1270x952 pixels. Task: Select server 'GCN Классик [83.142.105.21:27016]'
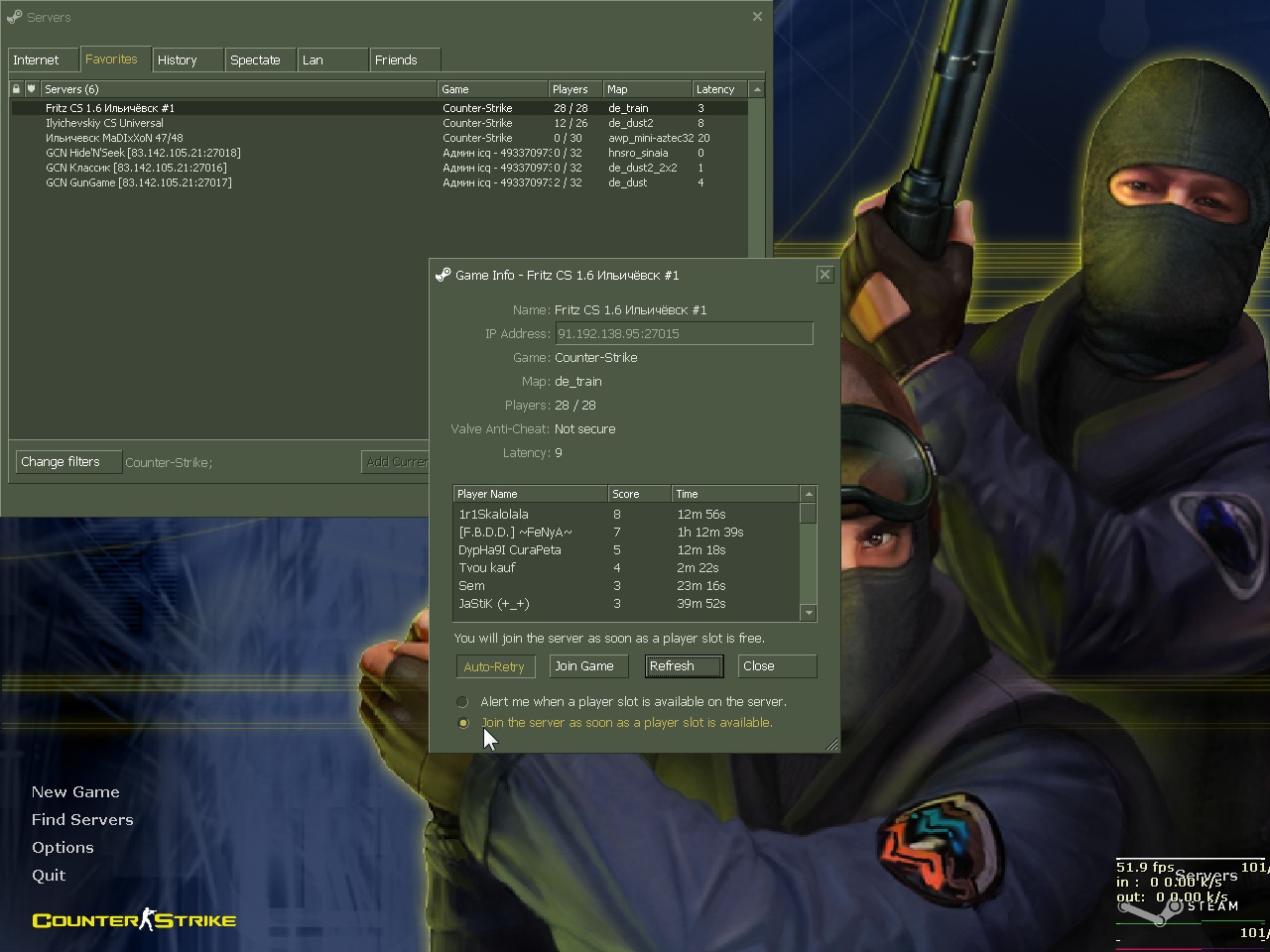[x=379, y=168]
